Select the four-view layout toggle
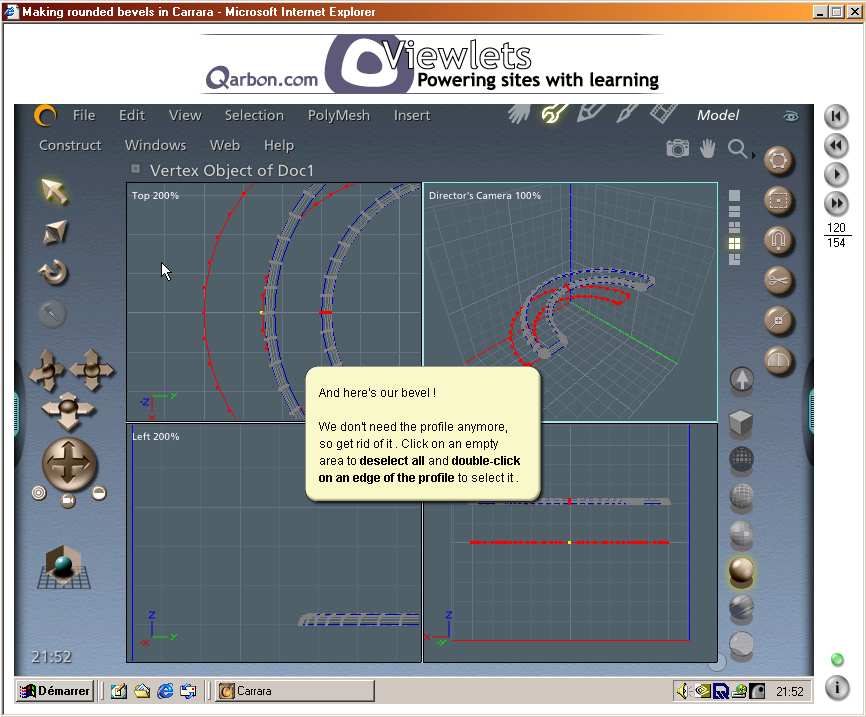 tap(735, 243)
